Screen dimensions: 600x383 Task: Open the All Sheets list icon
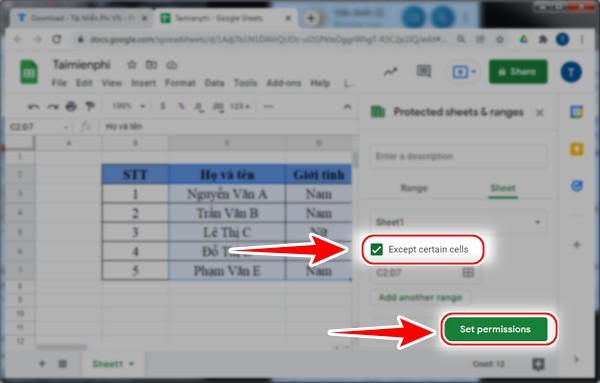tap(63, 363)
